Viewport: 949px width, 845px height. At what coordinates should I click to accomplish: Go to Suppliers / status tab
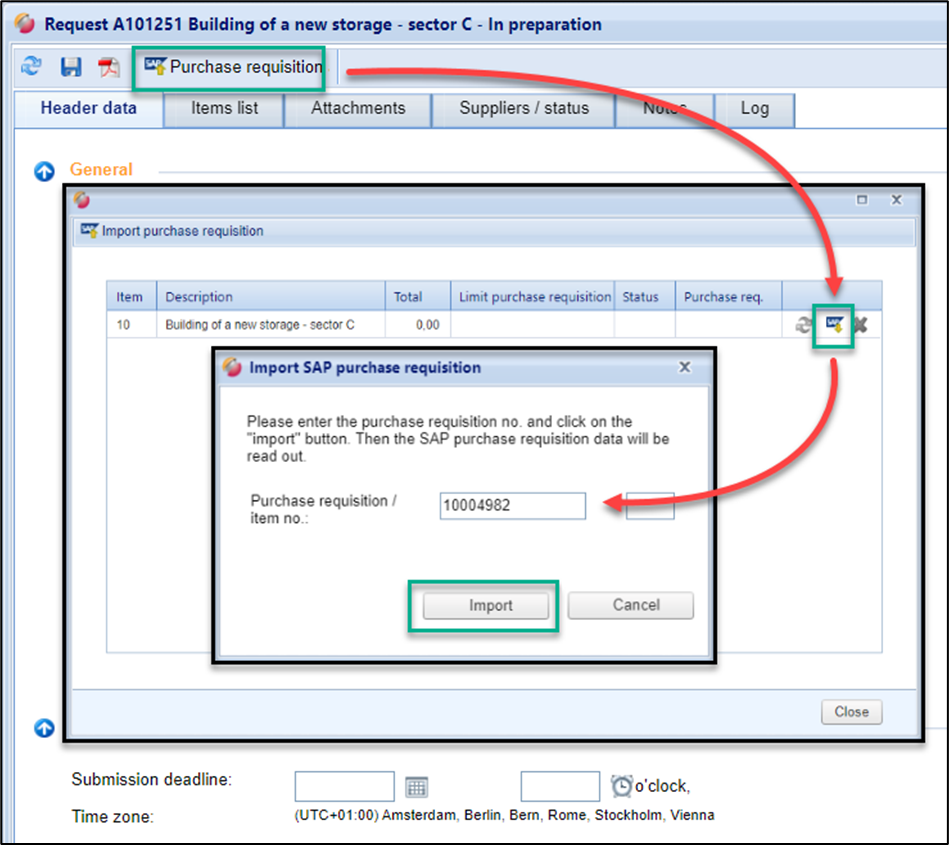[x=524, y=108]
